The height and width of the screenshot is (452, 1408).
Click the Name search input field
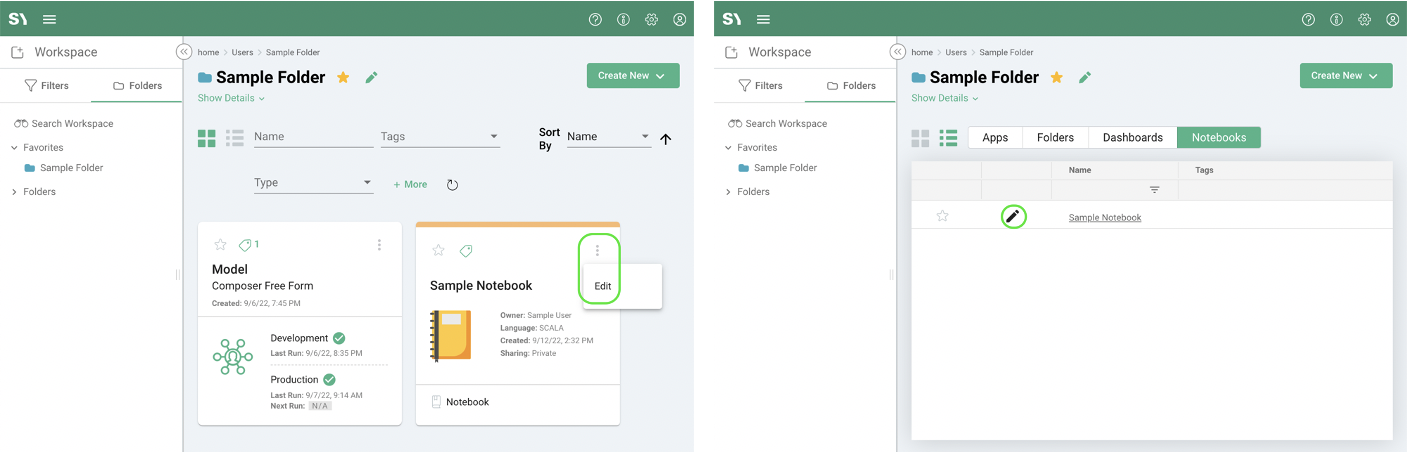(313, 137)
